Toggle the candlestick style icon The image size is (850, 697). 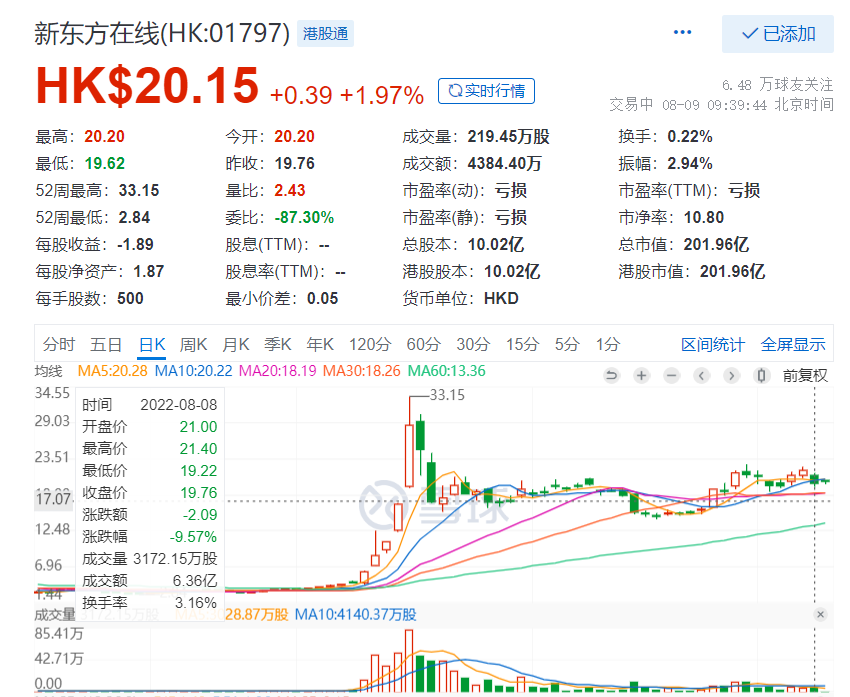click(x=762, y=376)
